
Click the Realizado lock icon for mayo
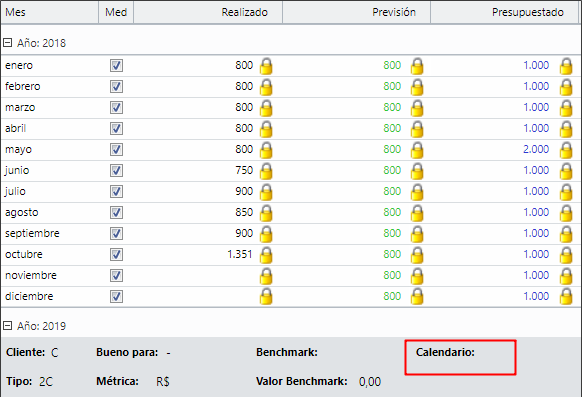point(266,150)
